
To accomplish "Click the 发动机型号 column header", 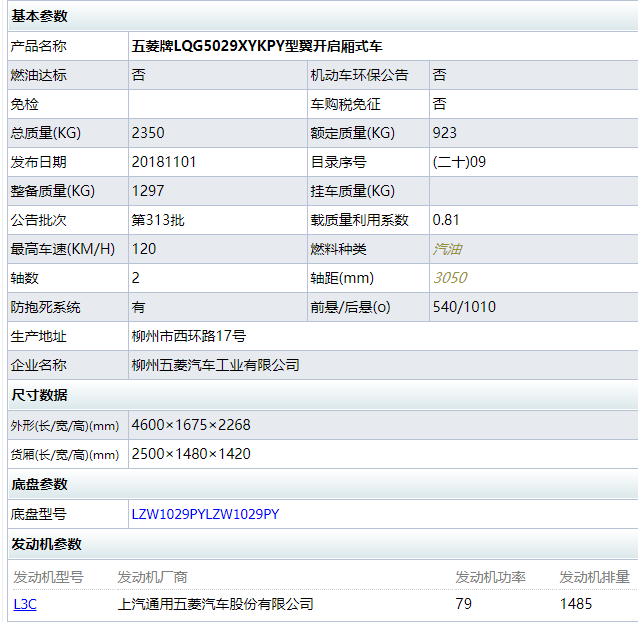I will tap(48, 577).
